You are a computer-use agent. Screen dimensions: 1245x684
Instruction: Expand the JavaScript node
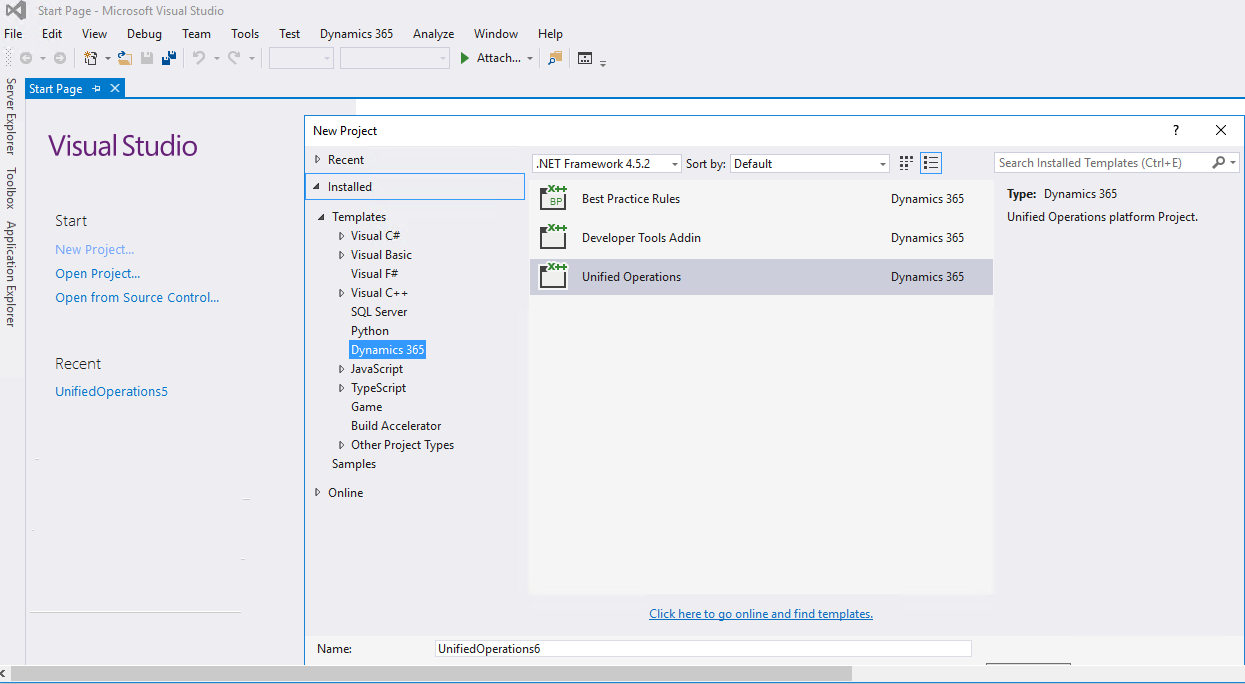tap(341, 369)
